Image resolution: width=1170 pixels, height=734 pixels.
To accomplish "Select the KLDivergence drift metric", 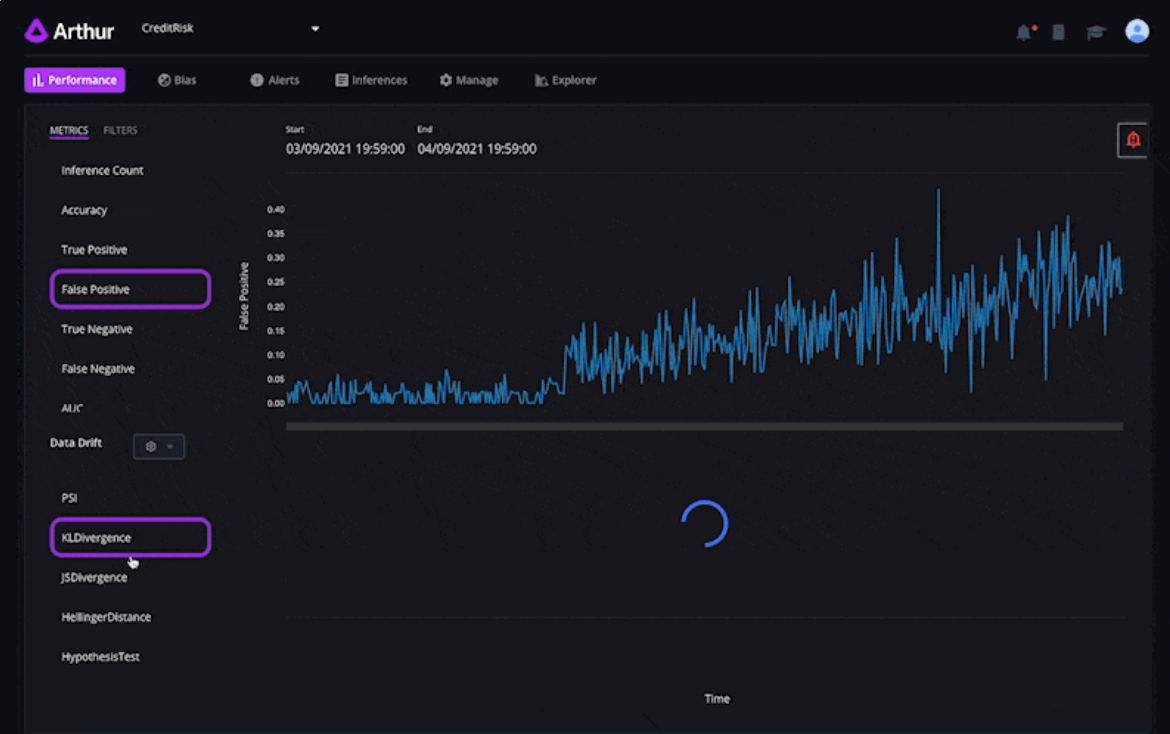I will 131,537.
